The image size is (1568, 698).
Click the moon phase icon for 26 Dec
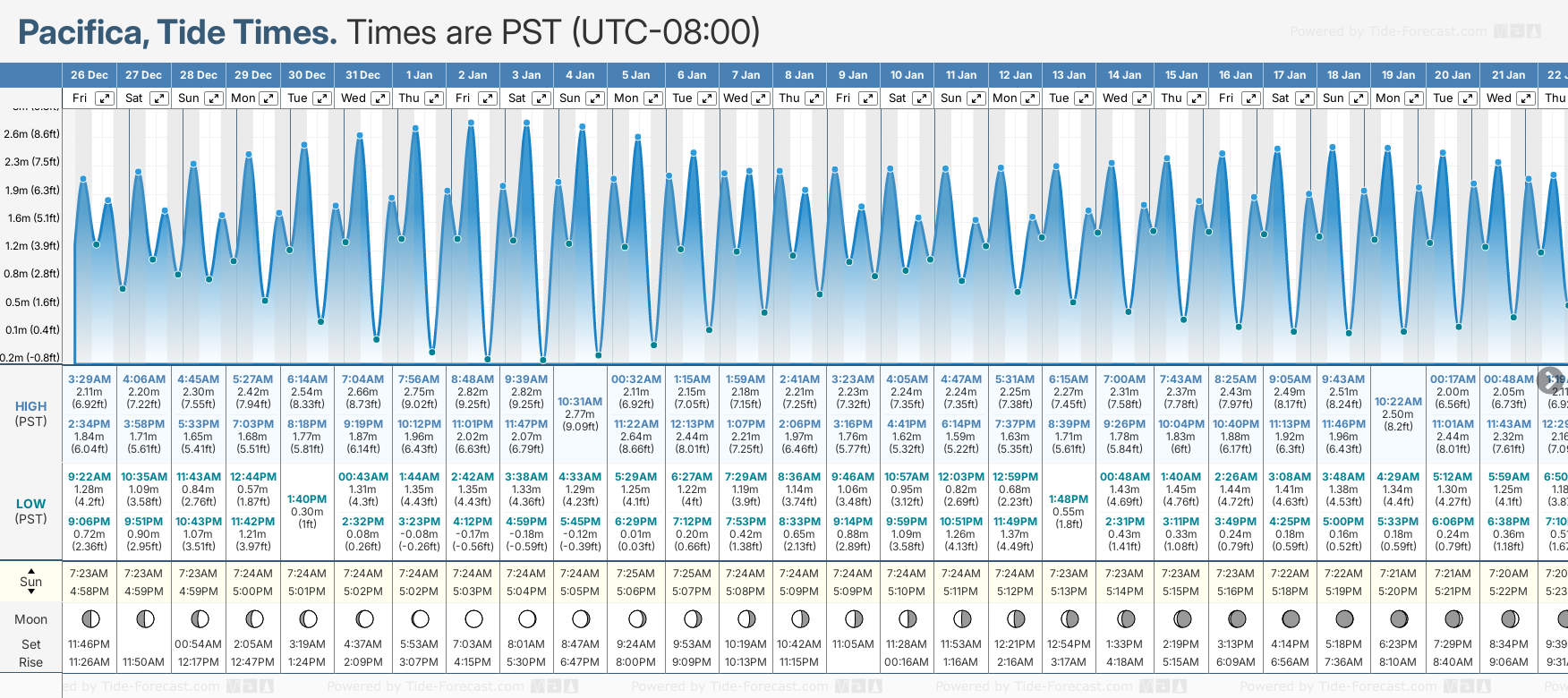pos(89,618)
